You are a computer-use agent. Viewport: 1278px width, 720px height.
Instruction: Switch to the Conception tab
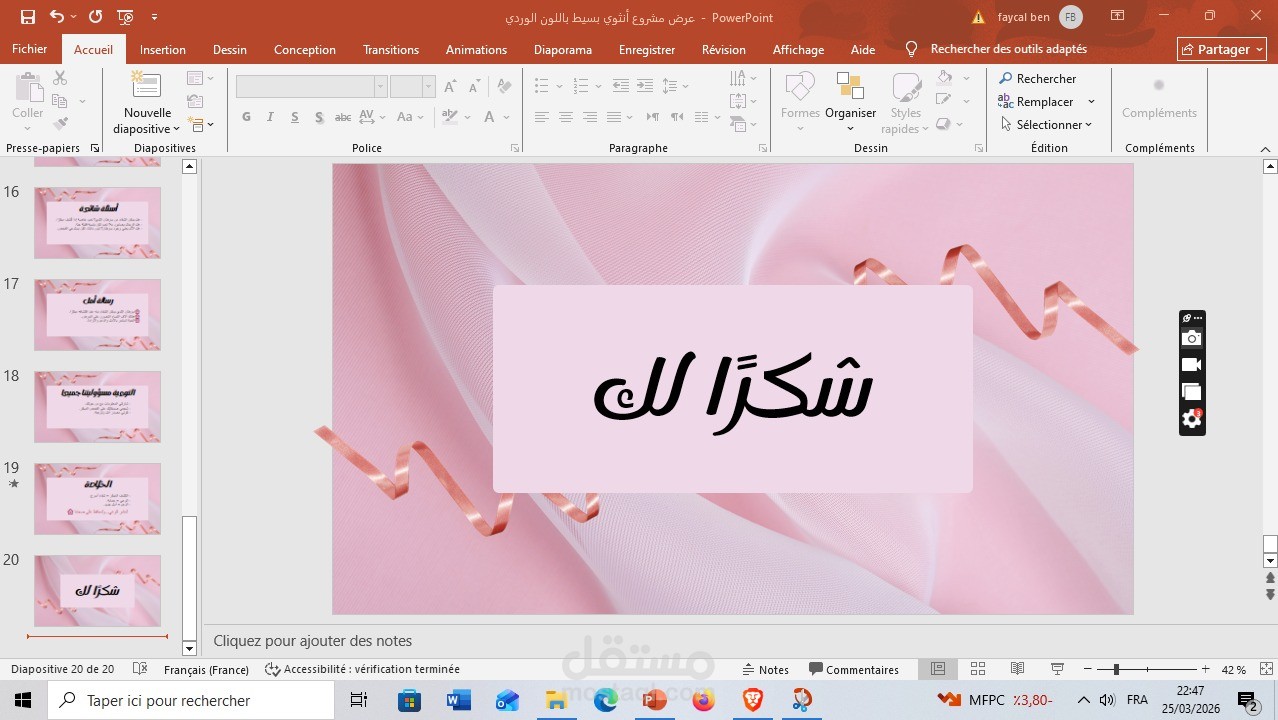[x=305, y=49]
